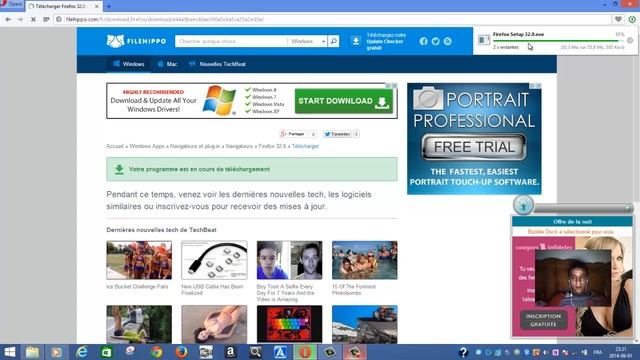Click the heart bookmark icon in address bar
Viewport: 640px width, 360px height.
(x=618, y=19)
